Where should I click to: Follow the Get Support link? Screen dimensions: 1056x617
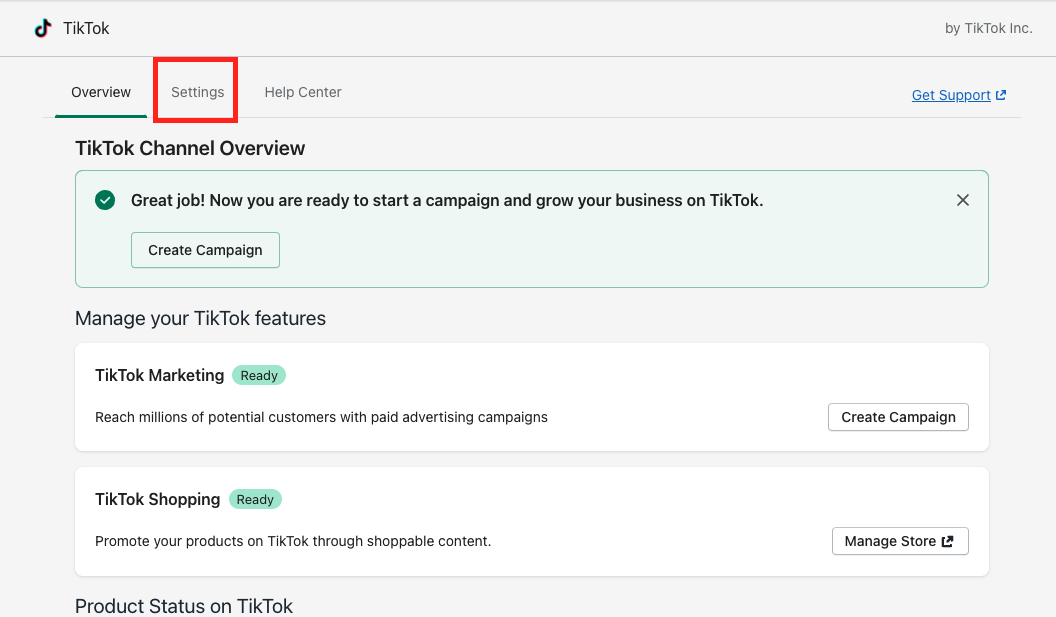click(951, 95)
